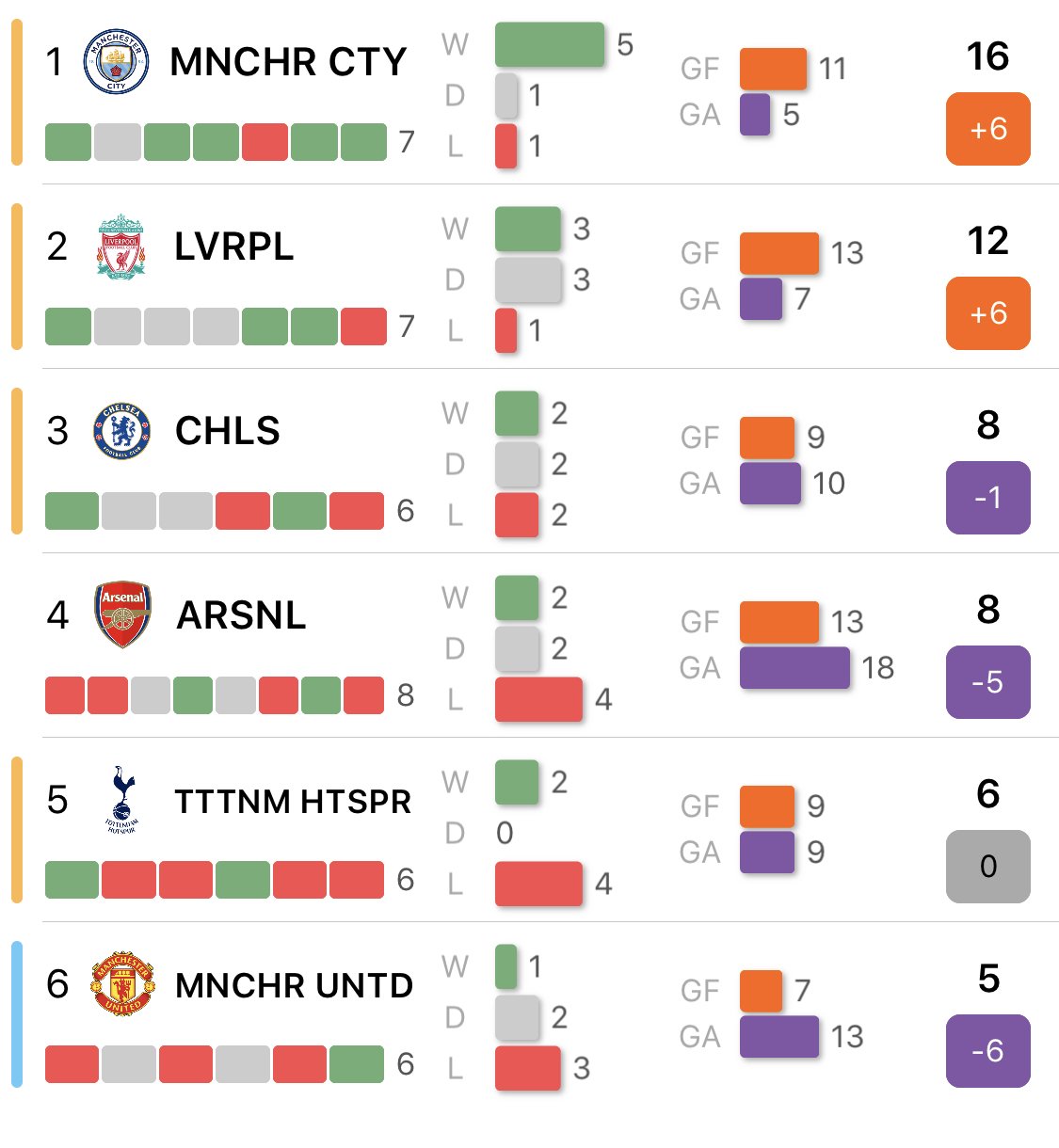The height and width of the screenshot is (1148, 1059).
Task: Click Chelsea points total of 8
Action: pos(987,425)
